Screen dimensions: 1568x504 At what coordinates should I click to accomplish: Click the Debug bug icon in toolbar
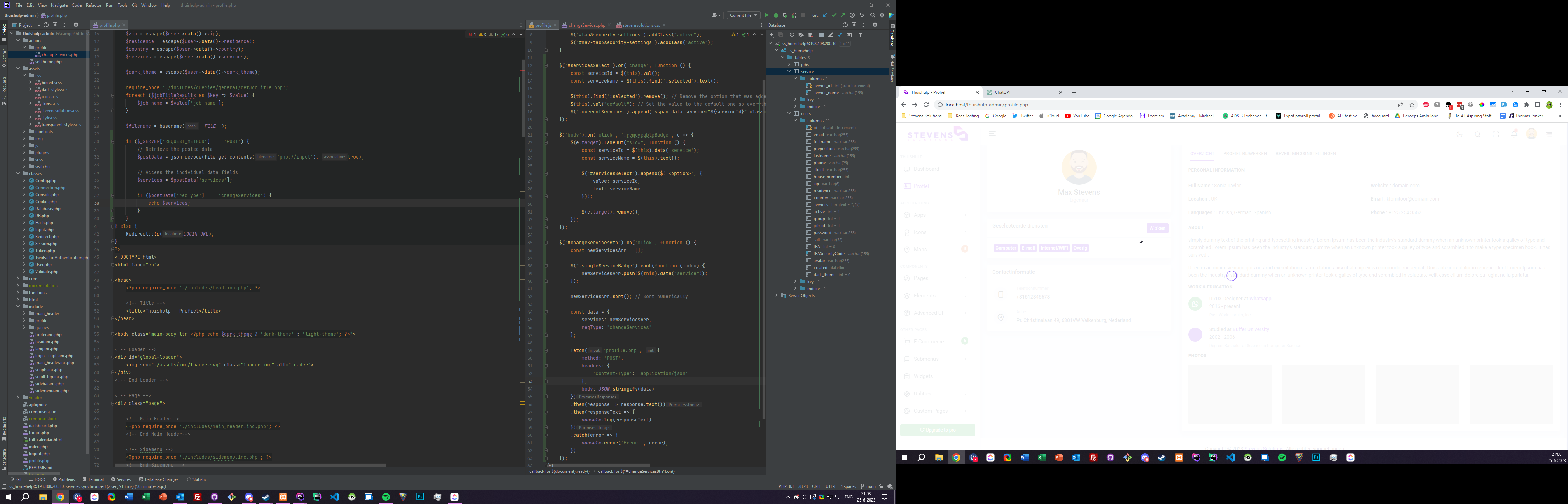776,15
